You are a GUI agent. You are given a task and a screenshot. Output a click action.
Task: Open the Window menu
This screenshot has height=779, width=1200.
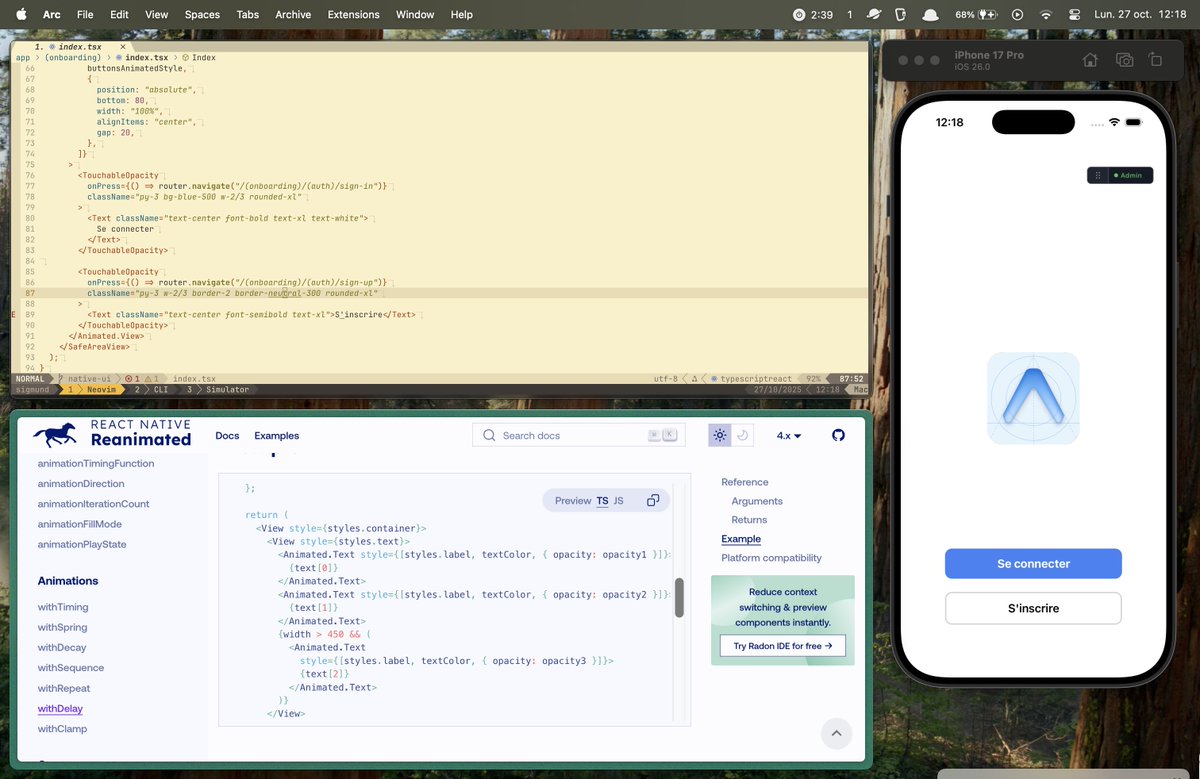pos(415,15)
